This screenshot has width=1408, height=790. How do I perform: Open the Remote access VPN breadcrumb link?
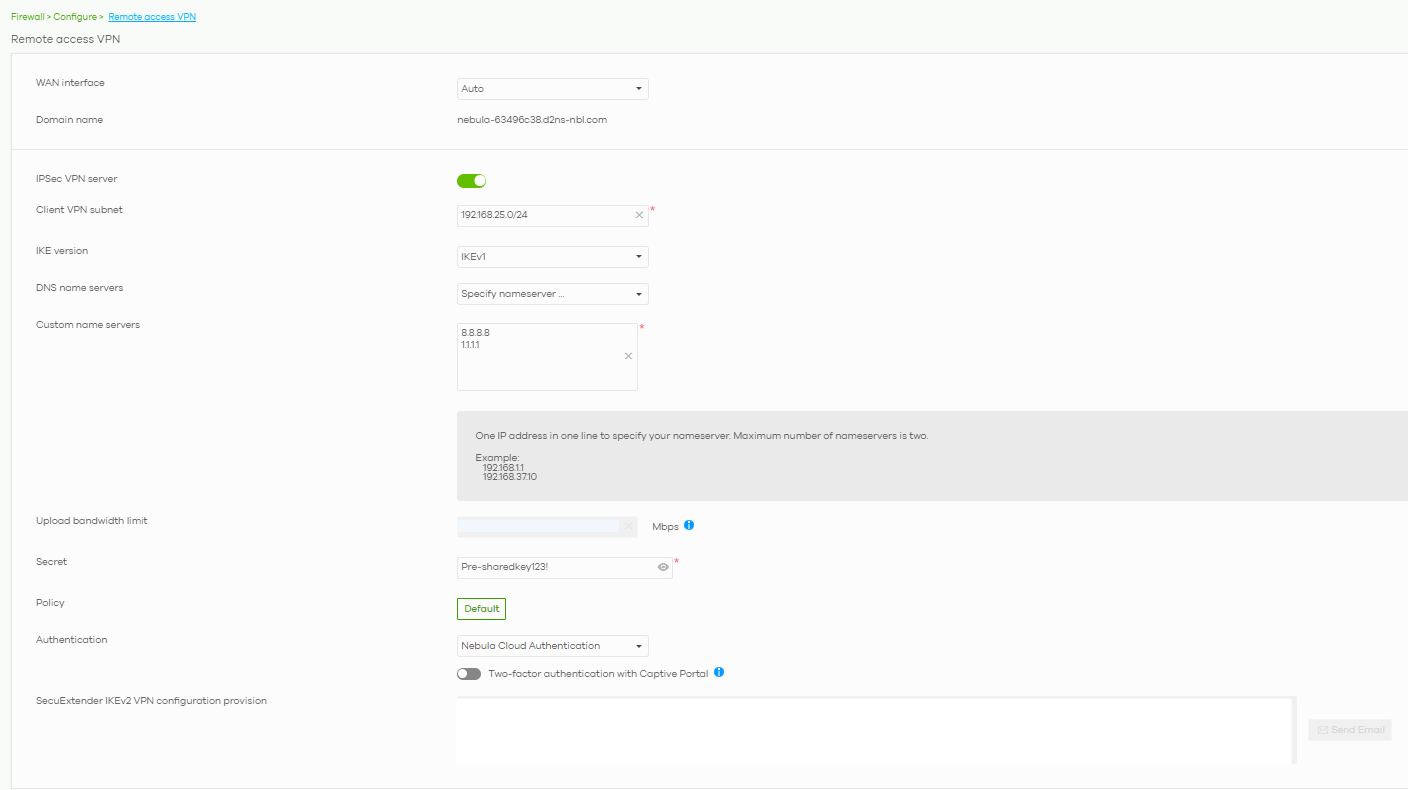click(x=152, y=17)
